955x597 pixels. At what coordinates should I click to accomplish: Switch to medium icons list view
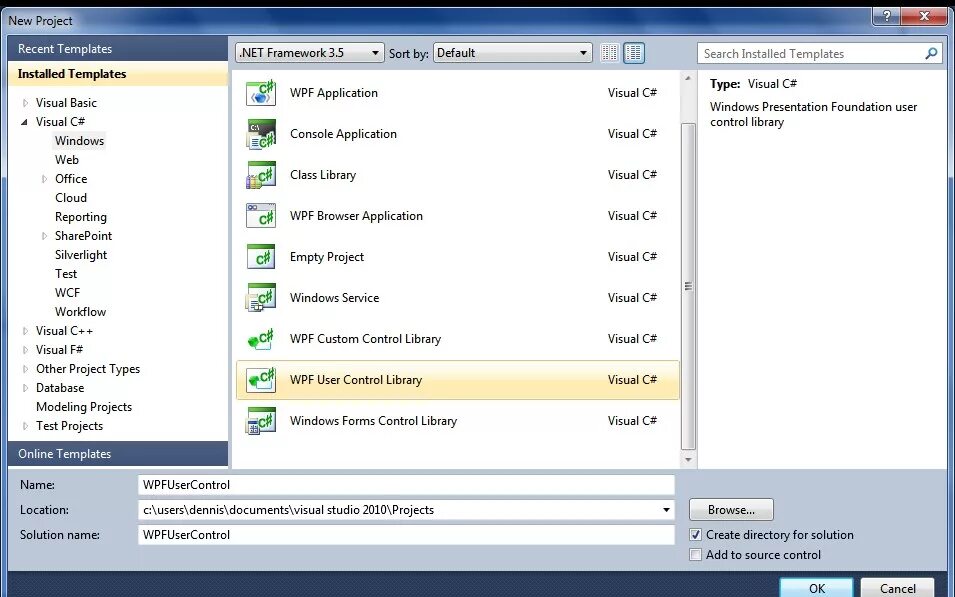(634, 53)
